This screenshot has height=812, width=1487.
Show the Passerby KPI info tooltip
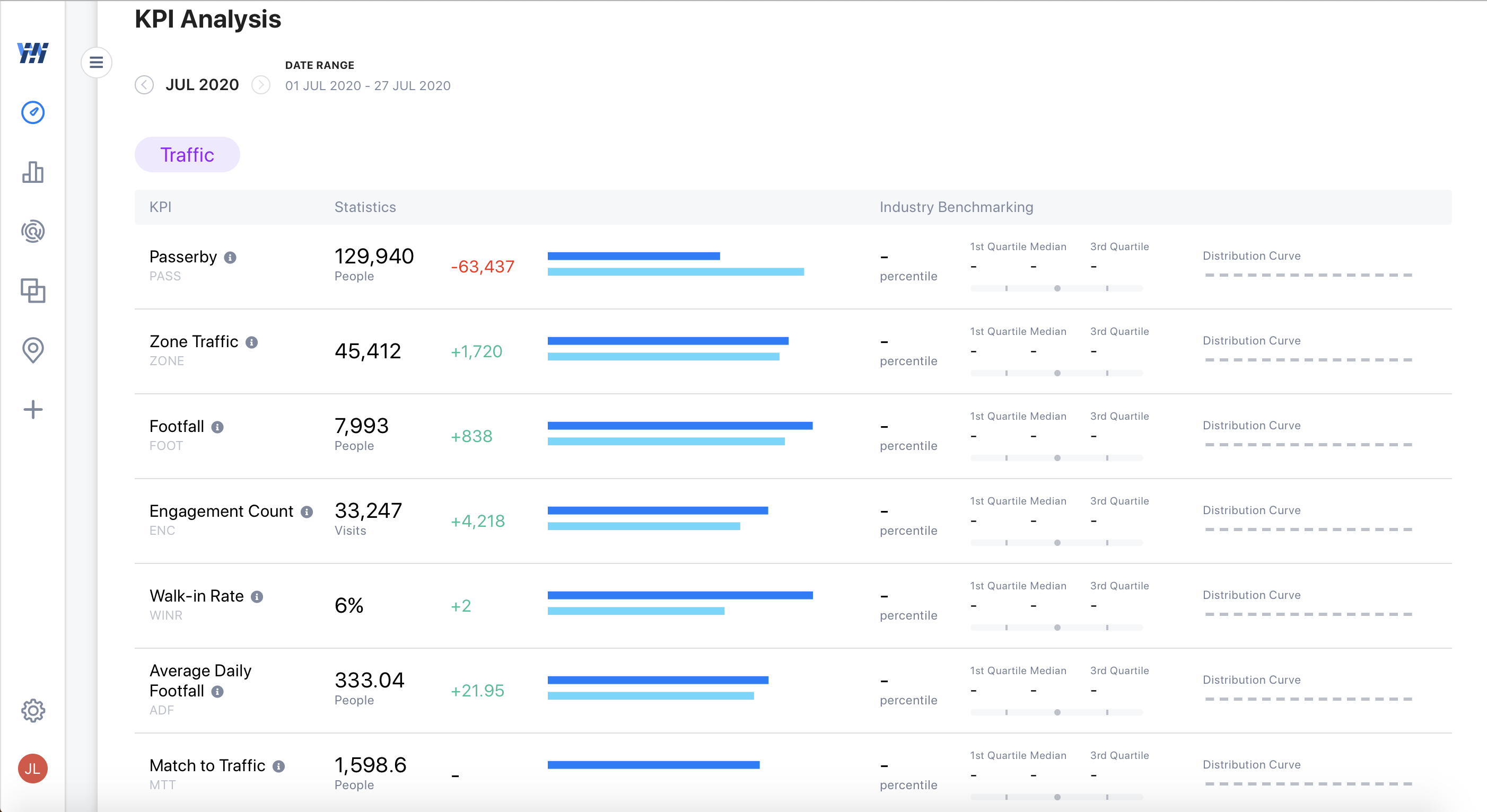[230, 258]
